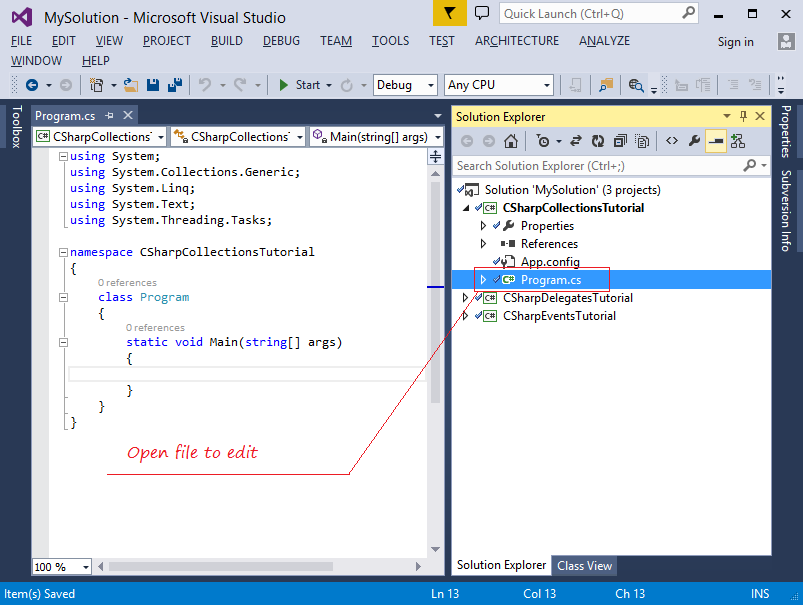
Task: Toggle Preview Selected Items in Solution Explorer
Action: pos(716,141)
